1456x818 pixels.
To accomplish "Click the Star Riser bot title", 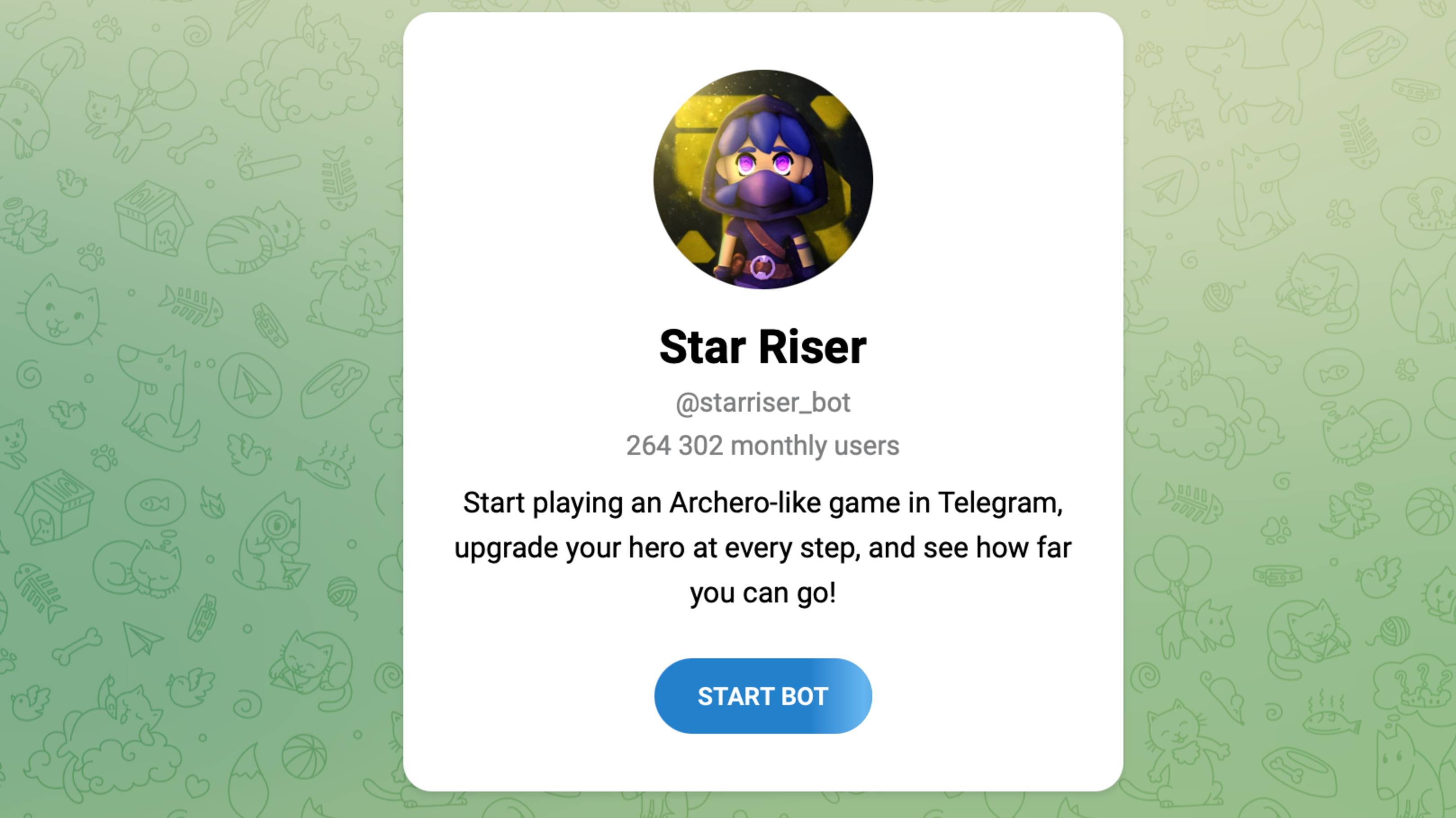I will (x=763, y=347).
